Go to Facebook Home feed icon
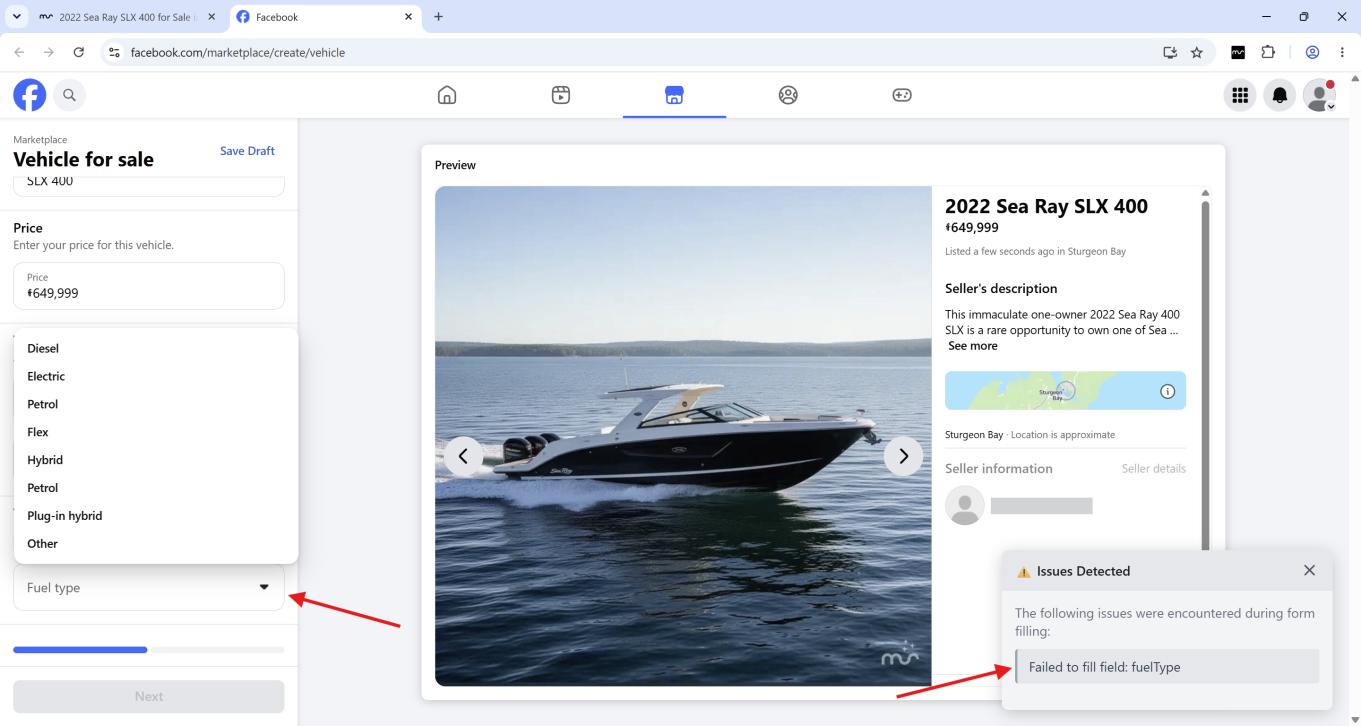Viewport: 1361px width, 726px height. [448, 95]
